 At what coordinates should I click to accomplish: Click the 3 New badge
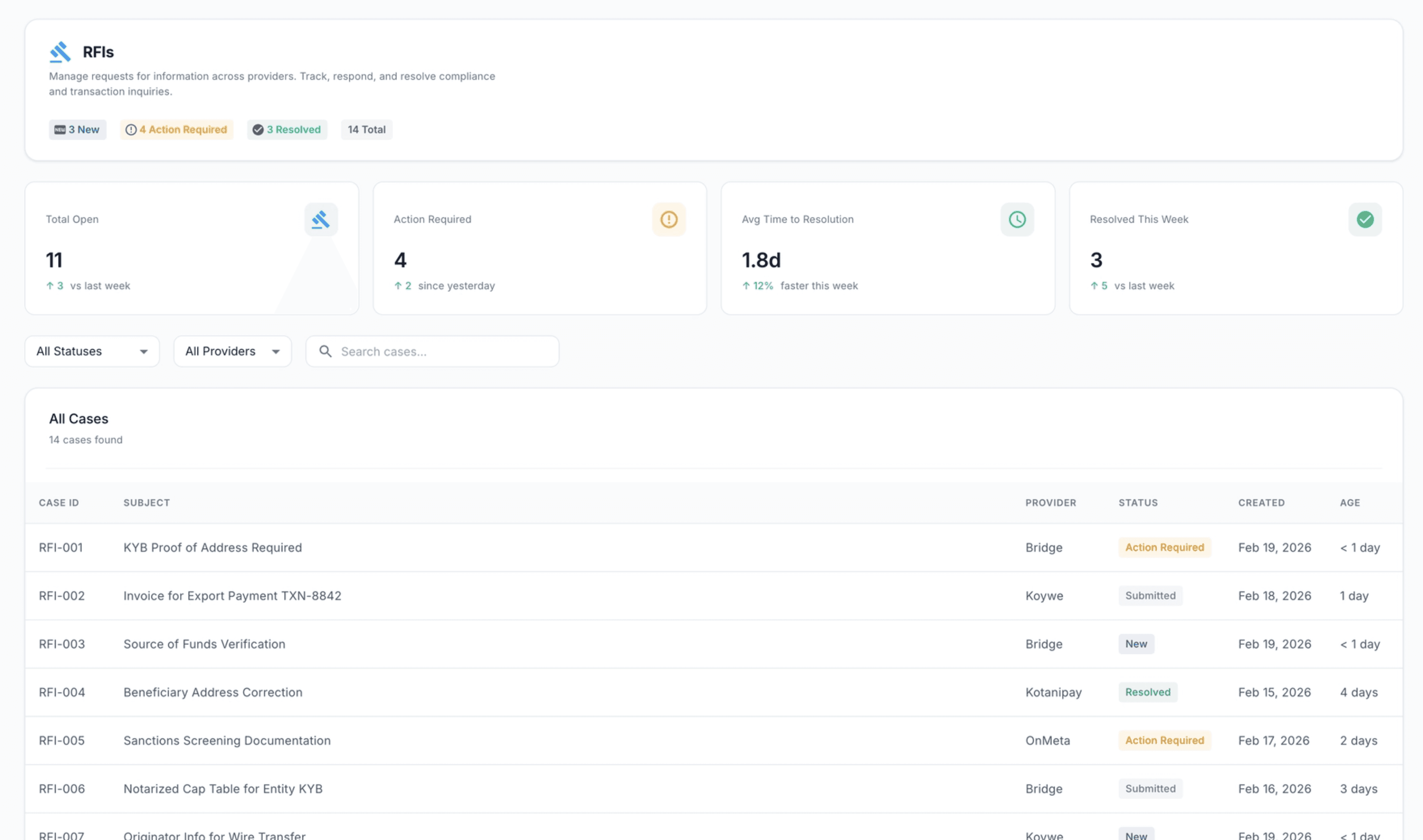click(78, 129)
